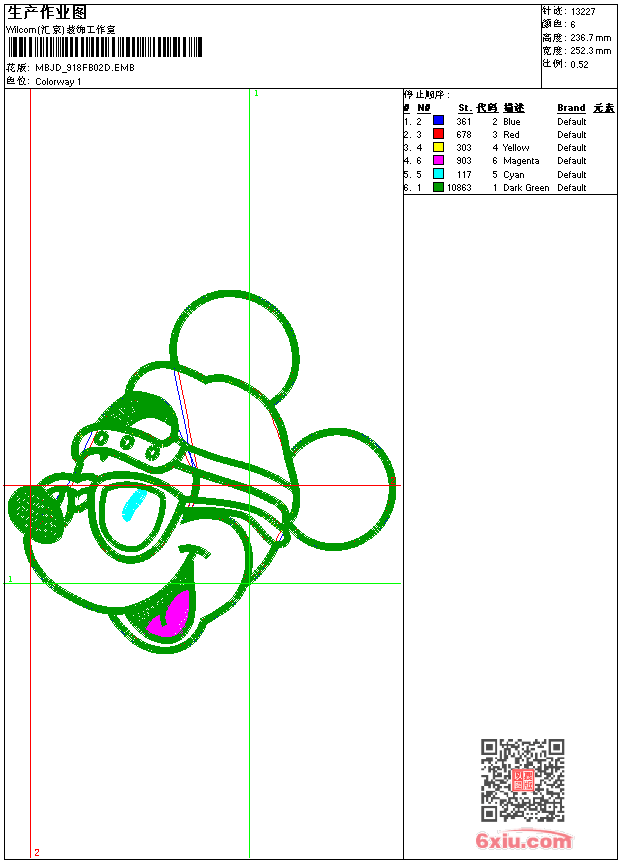Click the barcode under the Wilcom header
The image size is (620, 860).
(x=105, y=47)
